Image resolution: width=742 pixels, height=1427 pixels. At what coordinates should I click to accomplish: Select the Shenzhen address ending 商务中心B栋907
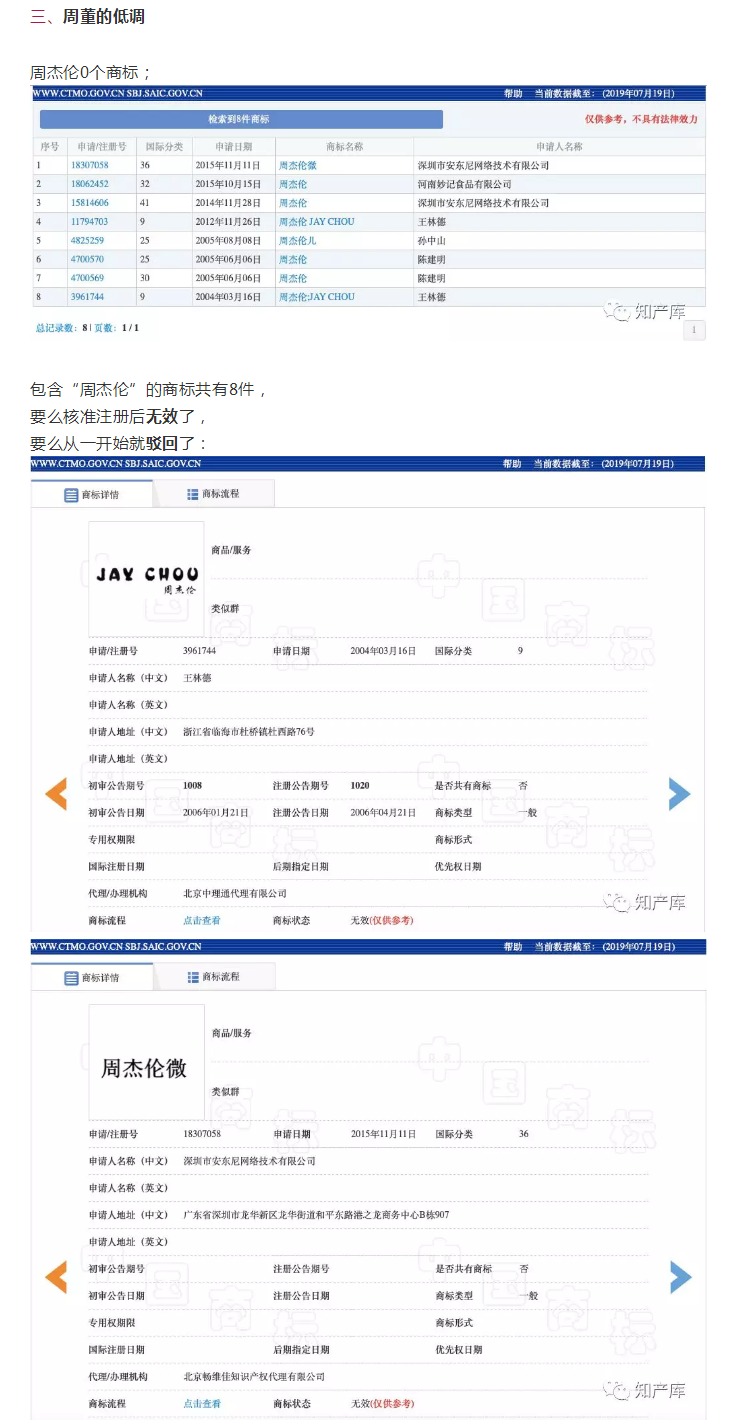point(316,1215)
